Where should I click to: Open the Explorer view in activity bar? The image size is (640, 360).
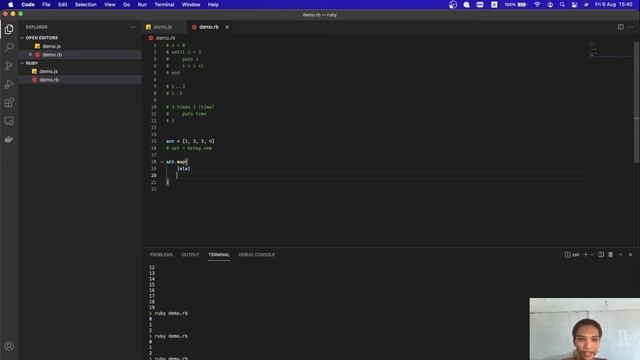(x=9, y=29)
